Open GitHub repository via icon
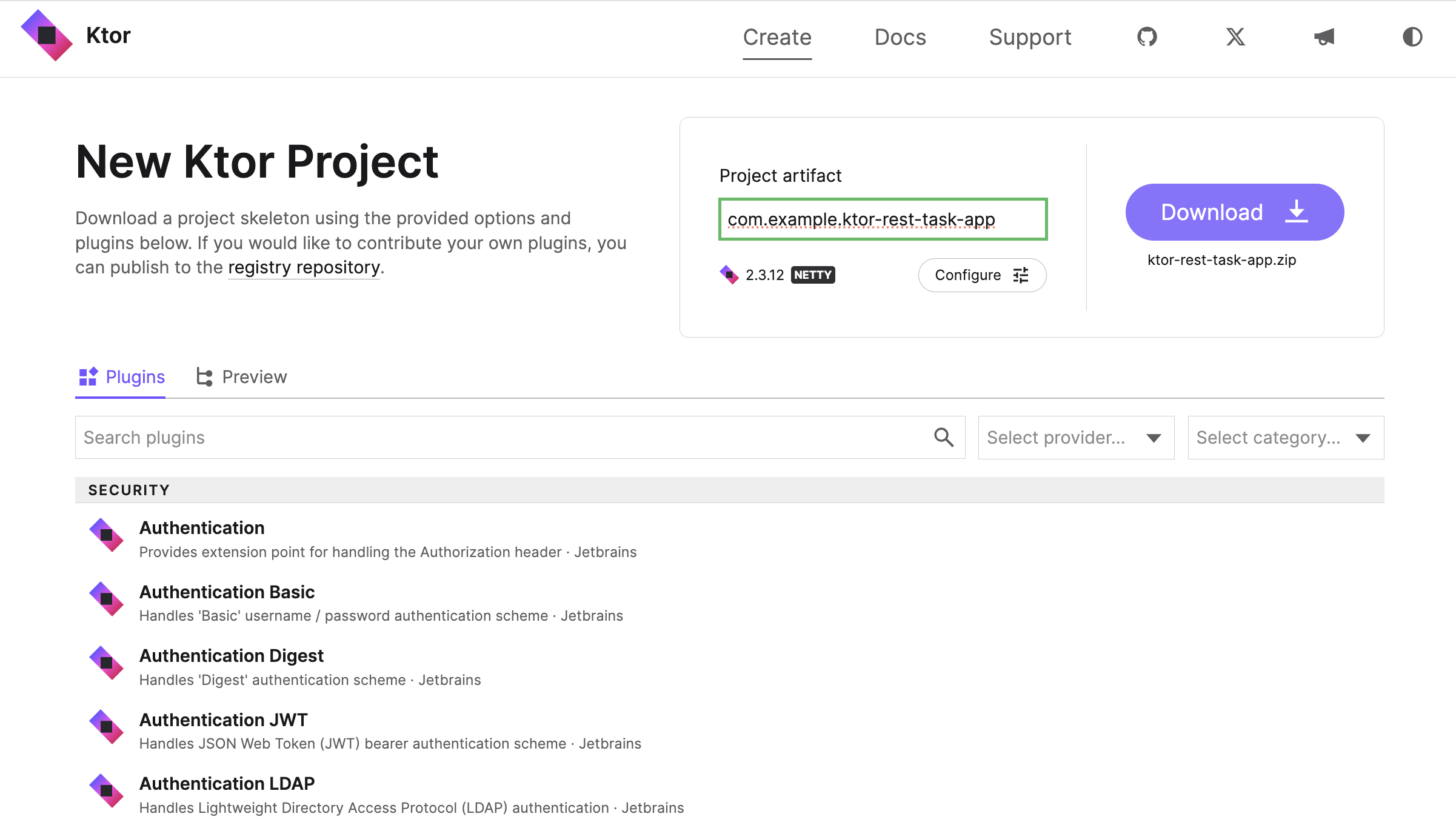Viewport: 1456px width, 828px height. [x=1147, y=37]
